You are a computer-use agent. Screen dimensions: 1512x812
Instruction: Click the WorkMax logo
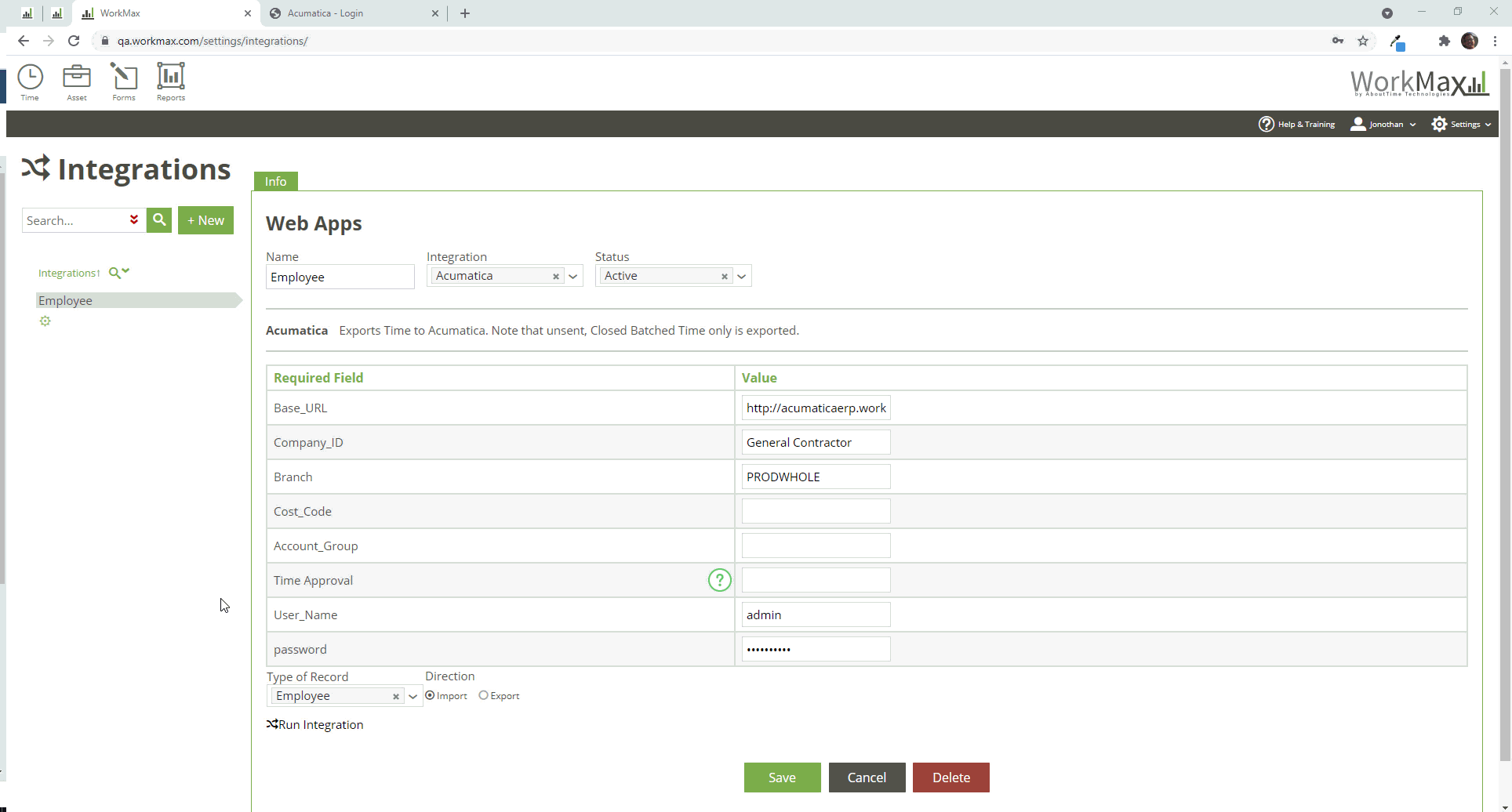(1419, 82)
